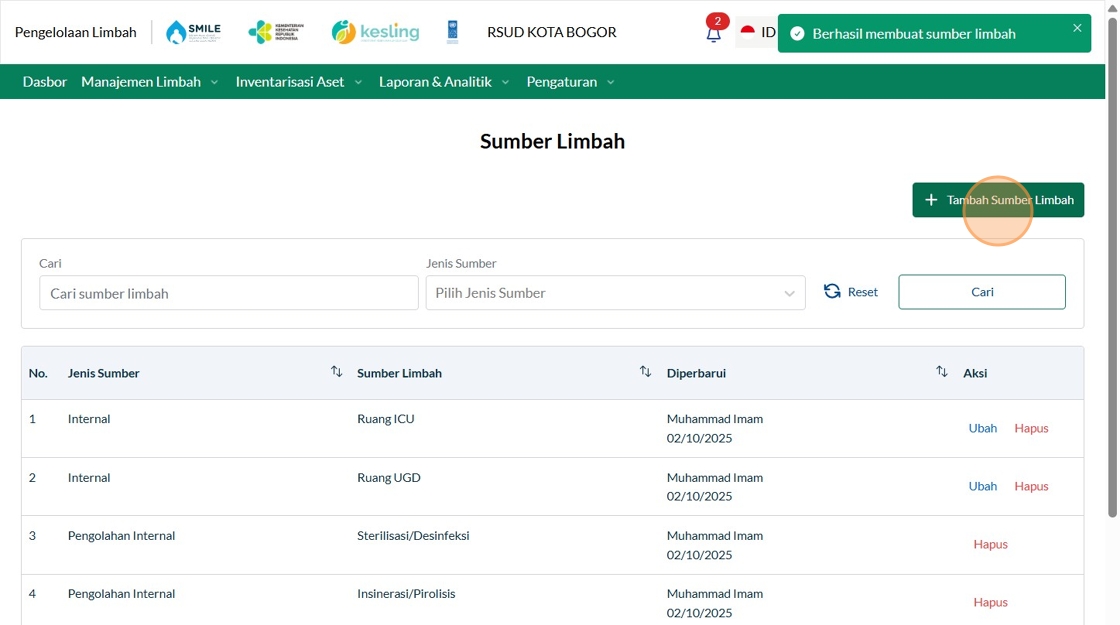1120x625 pixels.
Task: Click the Kementerian Kesehatan logo
Action: pyautogui.click(x=276, y=32)
